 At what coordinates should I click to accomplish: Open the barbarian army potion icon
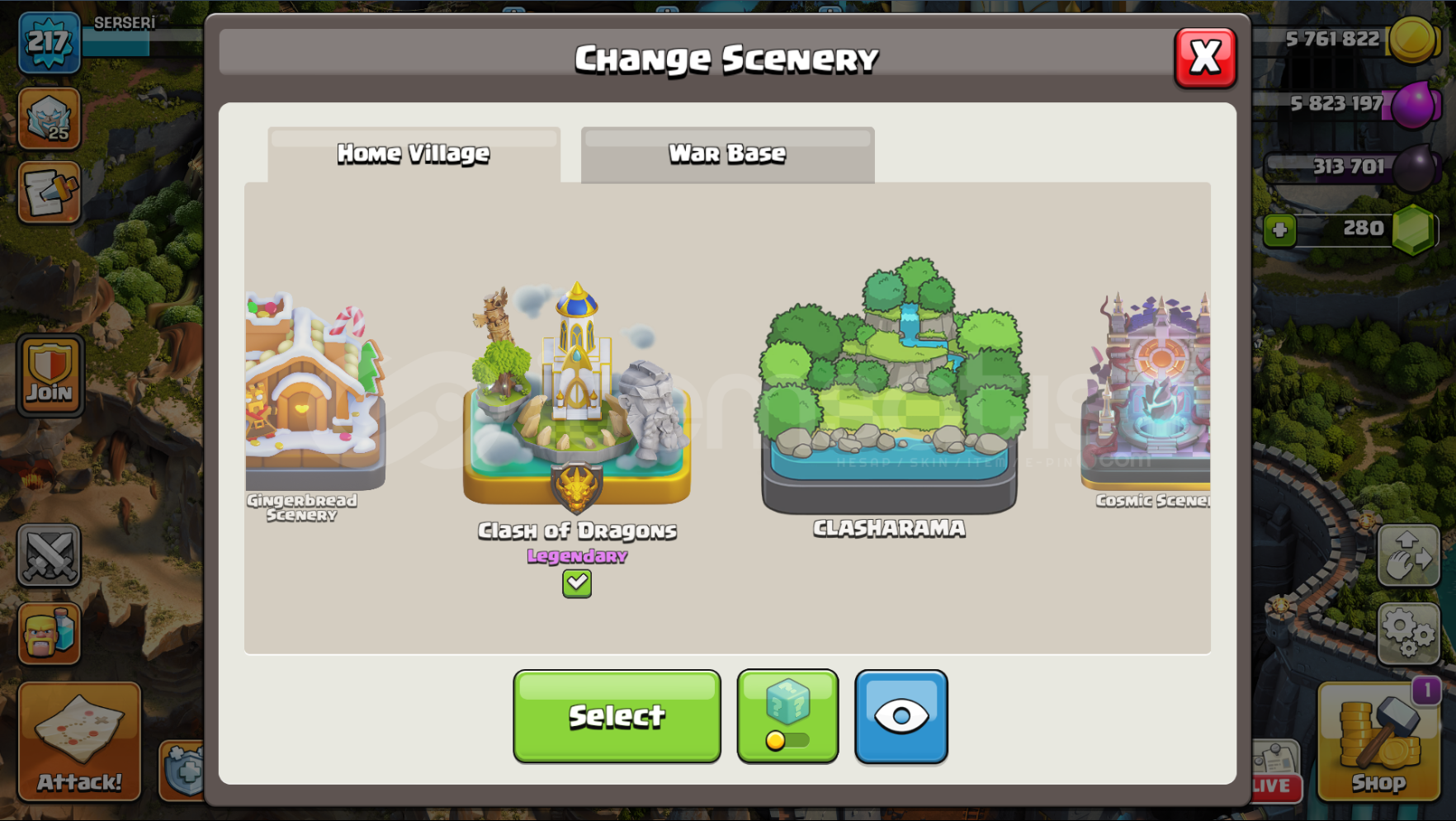pyautogui.click(x=50, y=633)
